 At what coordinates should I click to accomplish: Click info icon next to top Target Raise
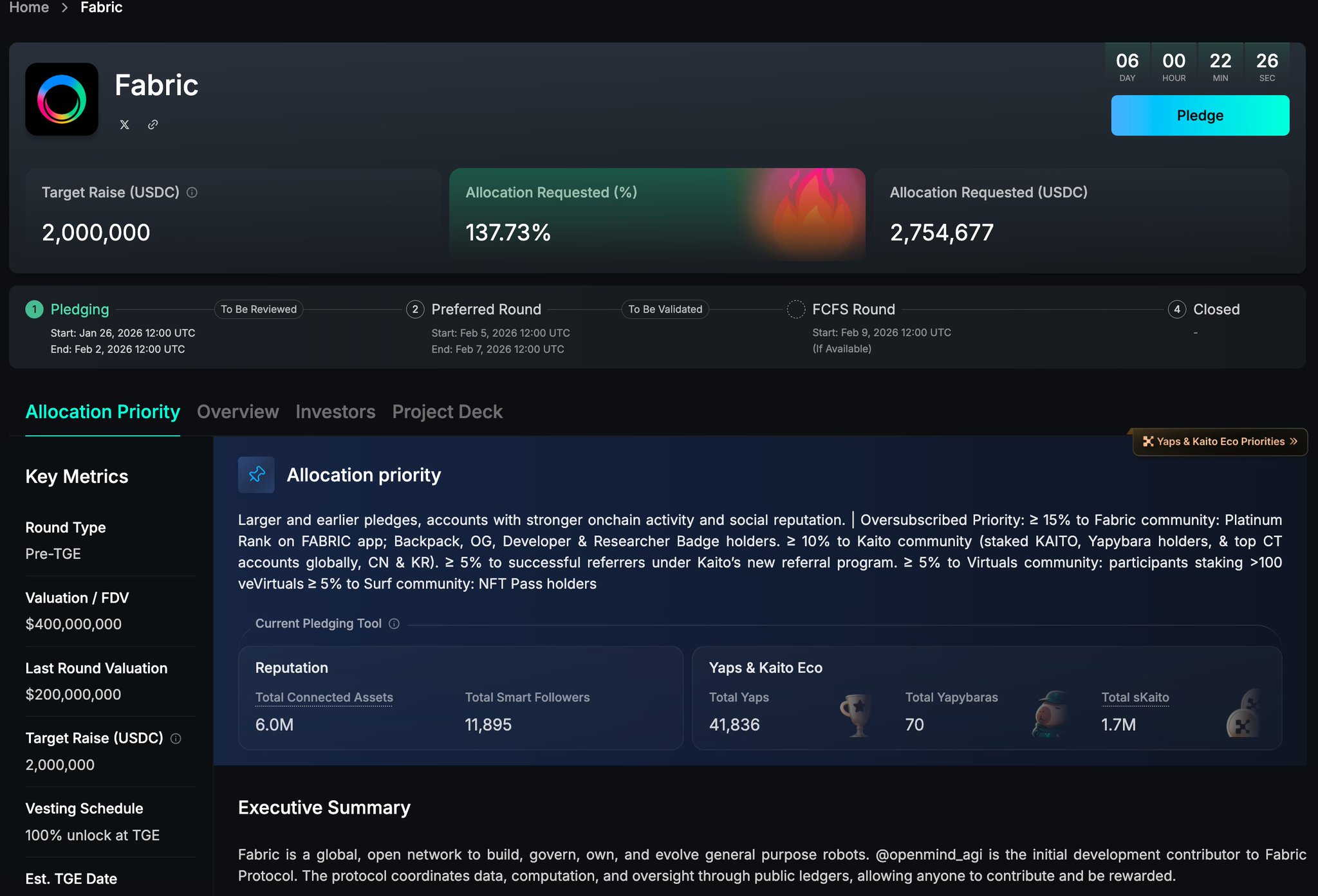(x=192, y=192)
